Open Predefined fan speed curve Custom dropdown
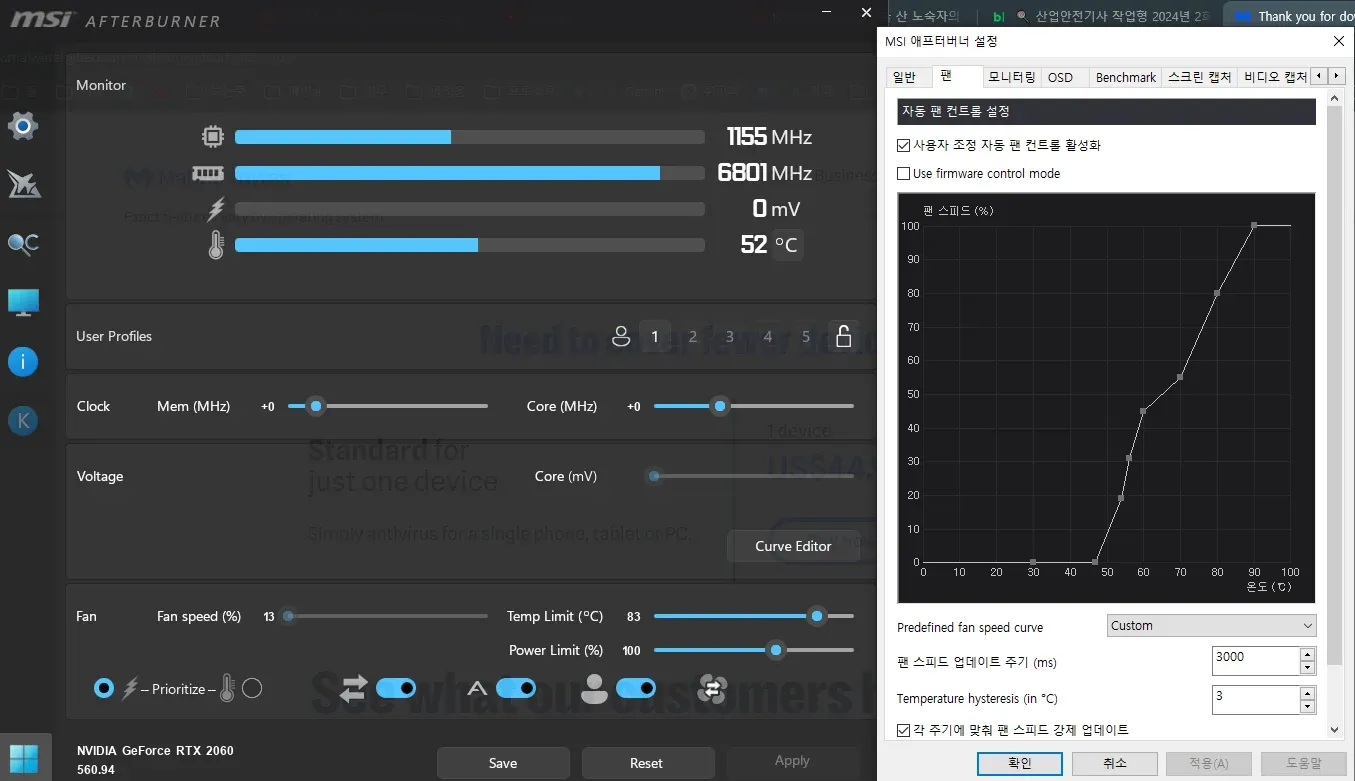 pos(1212,626)
